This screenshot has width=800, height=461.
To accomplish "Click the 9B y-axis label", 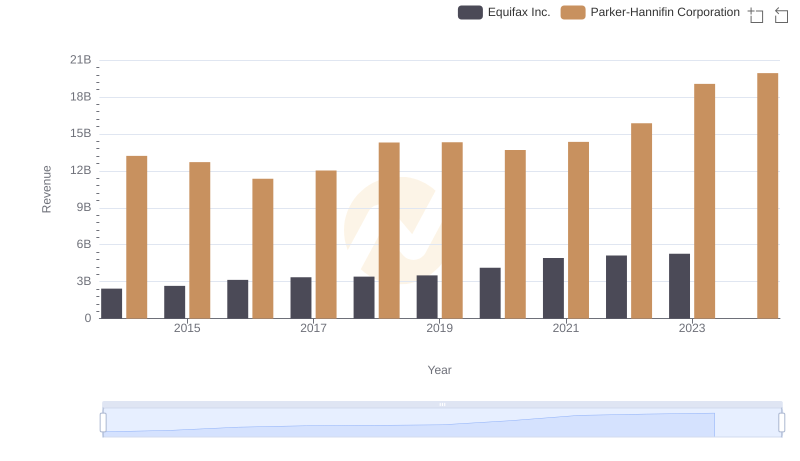I will (84, 208).
